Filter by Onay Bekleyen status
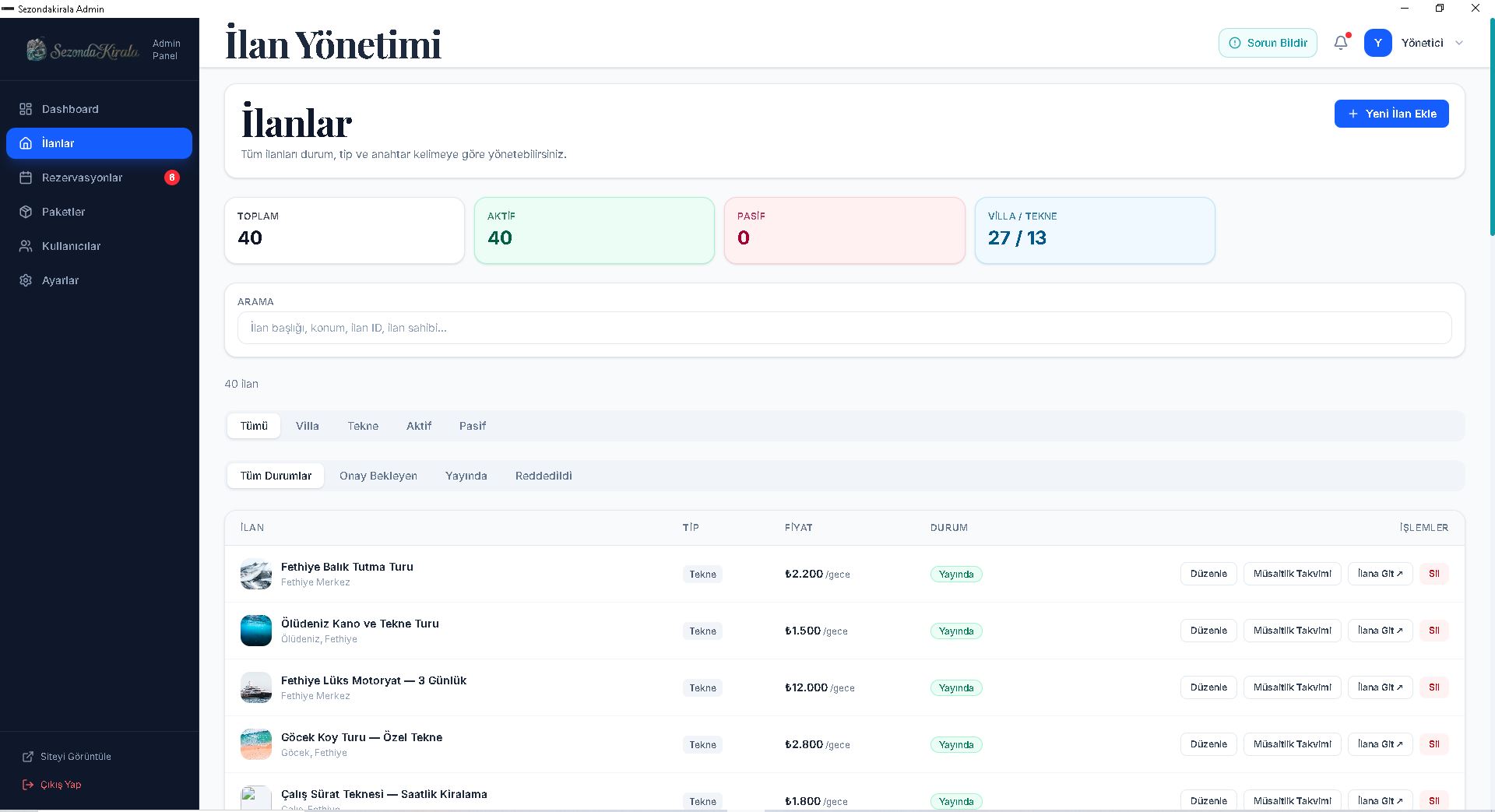Screen dimensions: 1495x812 (378, 476)
